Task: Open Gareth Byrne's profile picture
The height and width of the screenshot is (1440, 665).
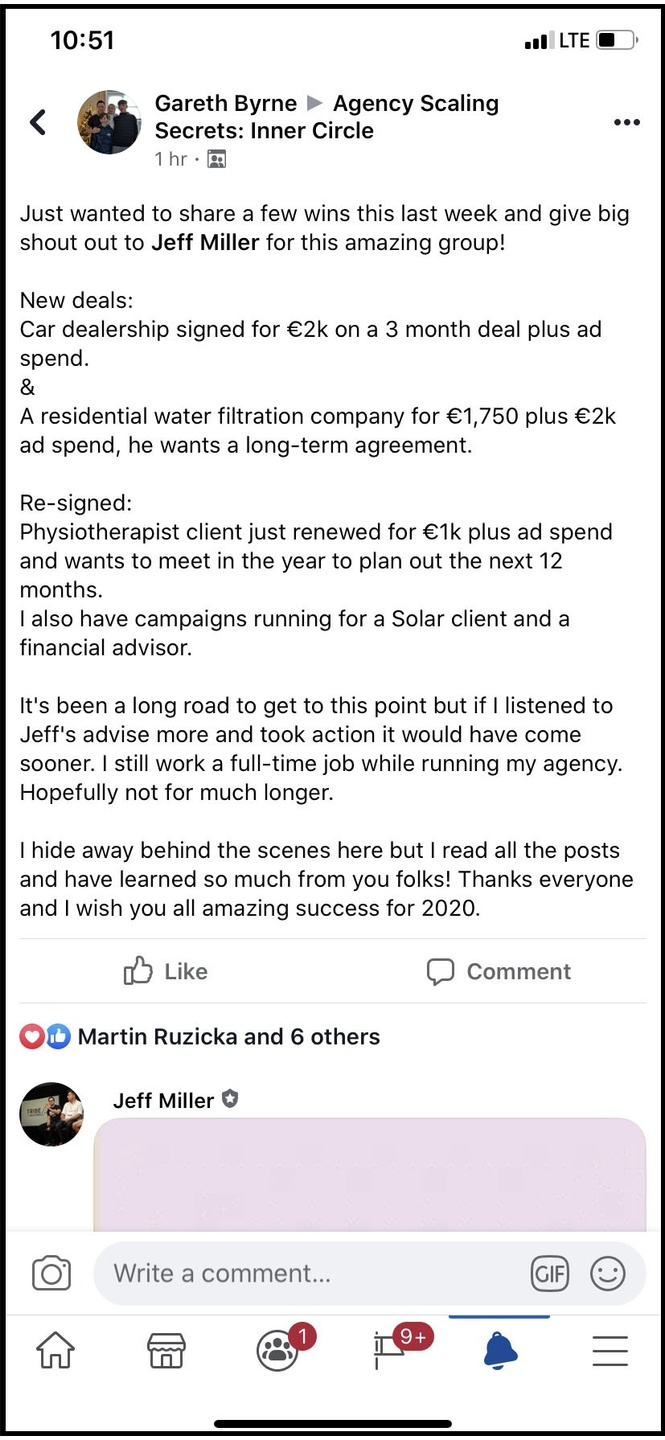Action: tap(109, 122)
